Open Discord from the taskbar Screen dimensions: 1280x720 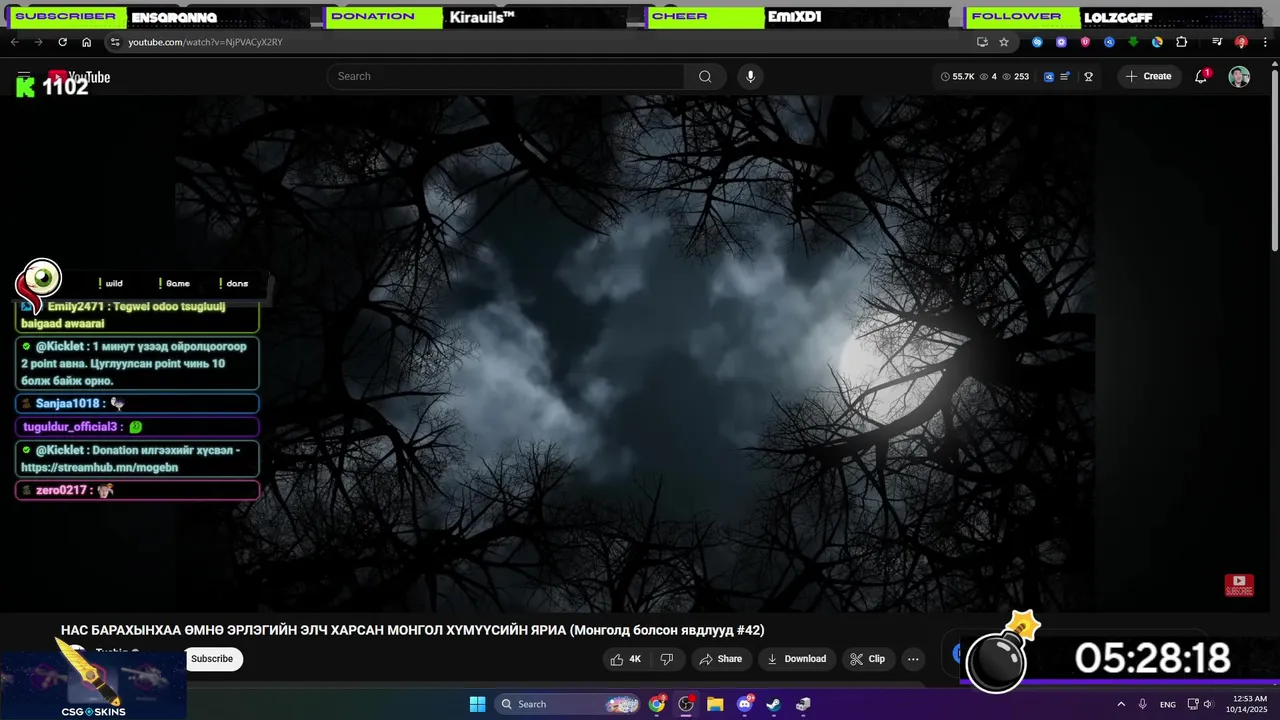click(744, 704)
